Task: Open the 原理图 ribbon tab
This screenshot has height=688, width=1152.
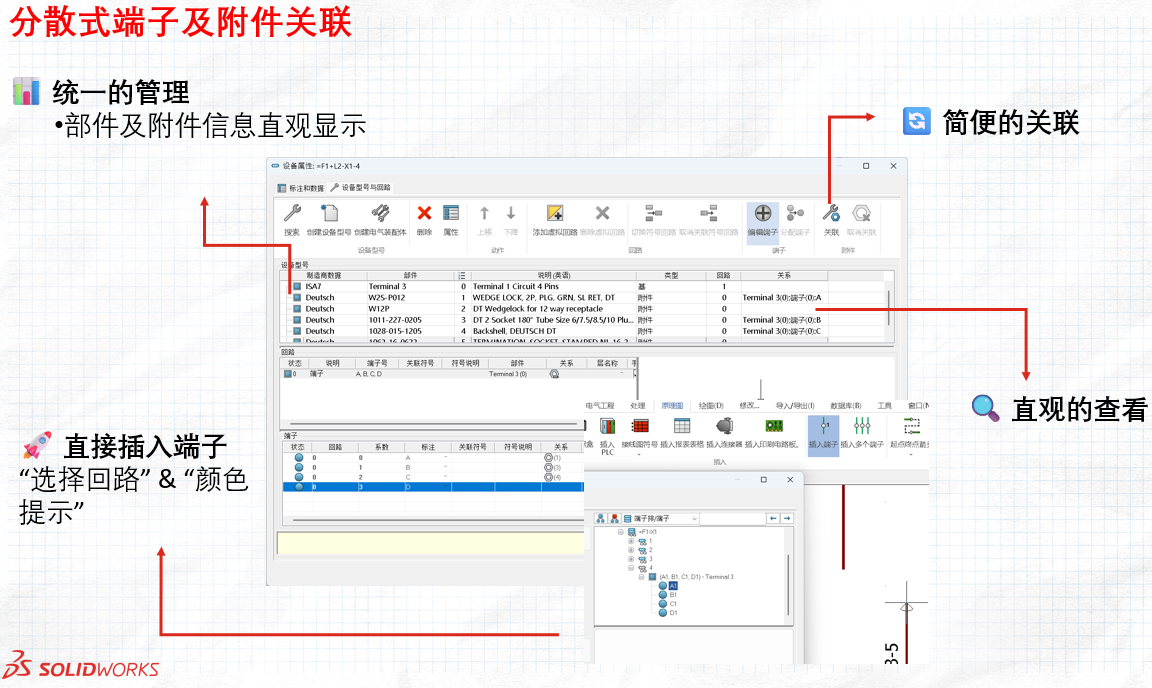Action: (672, 406)
